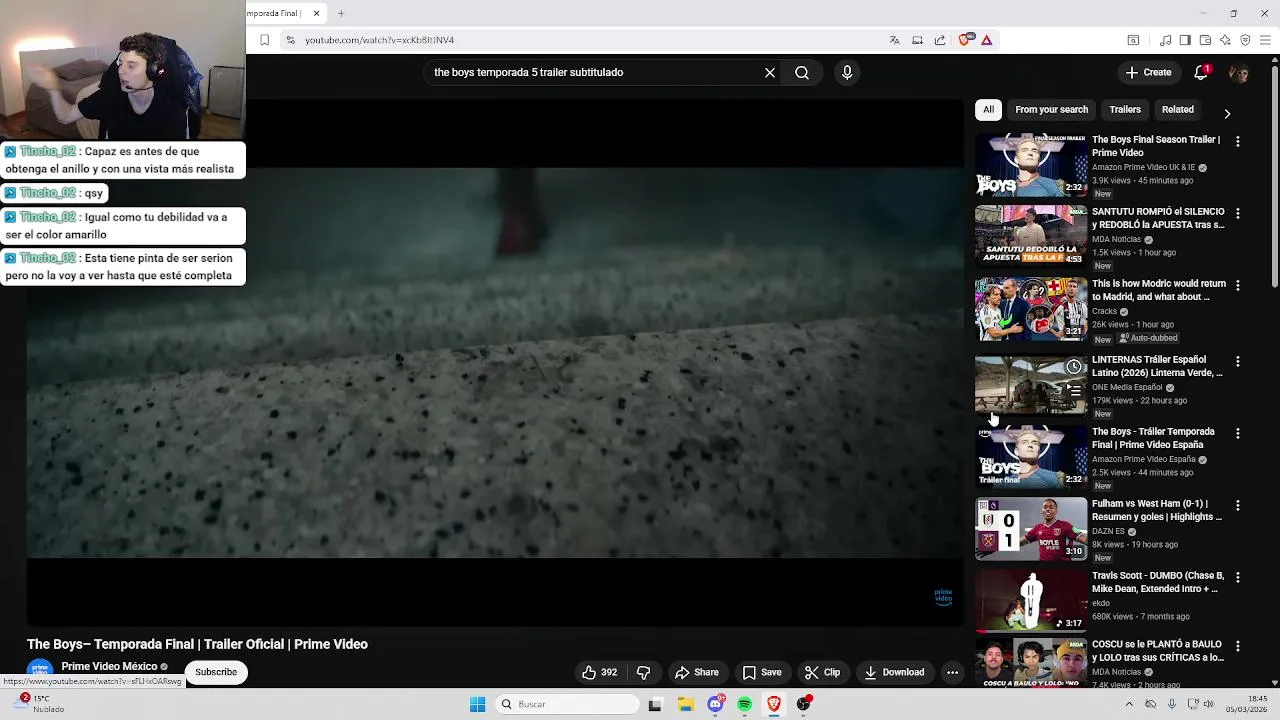Open the Clip tool
This screenshot has width=1280, height=720.
point(823,672)
